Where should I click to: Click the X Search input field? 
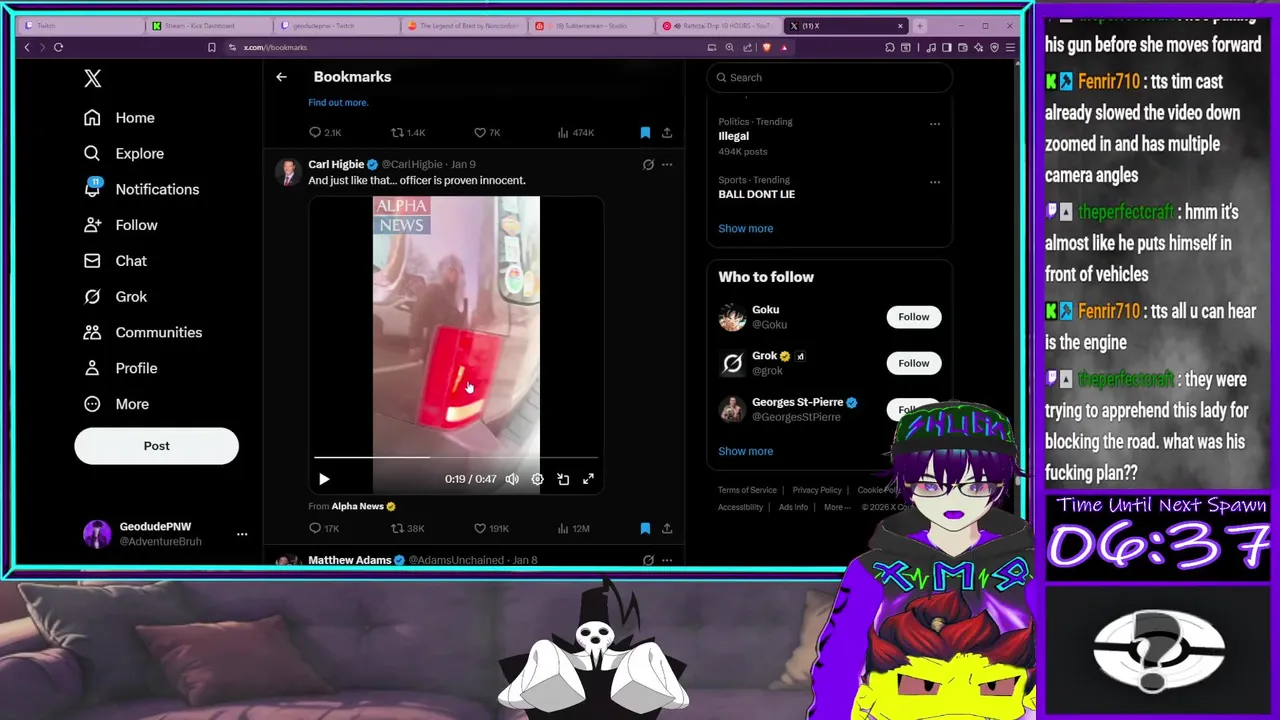[829, 77]
